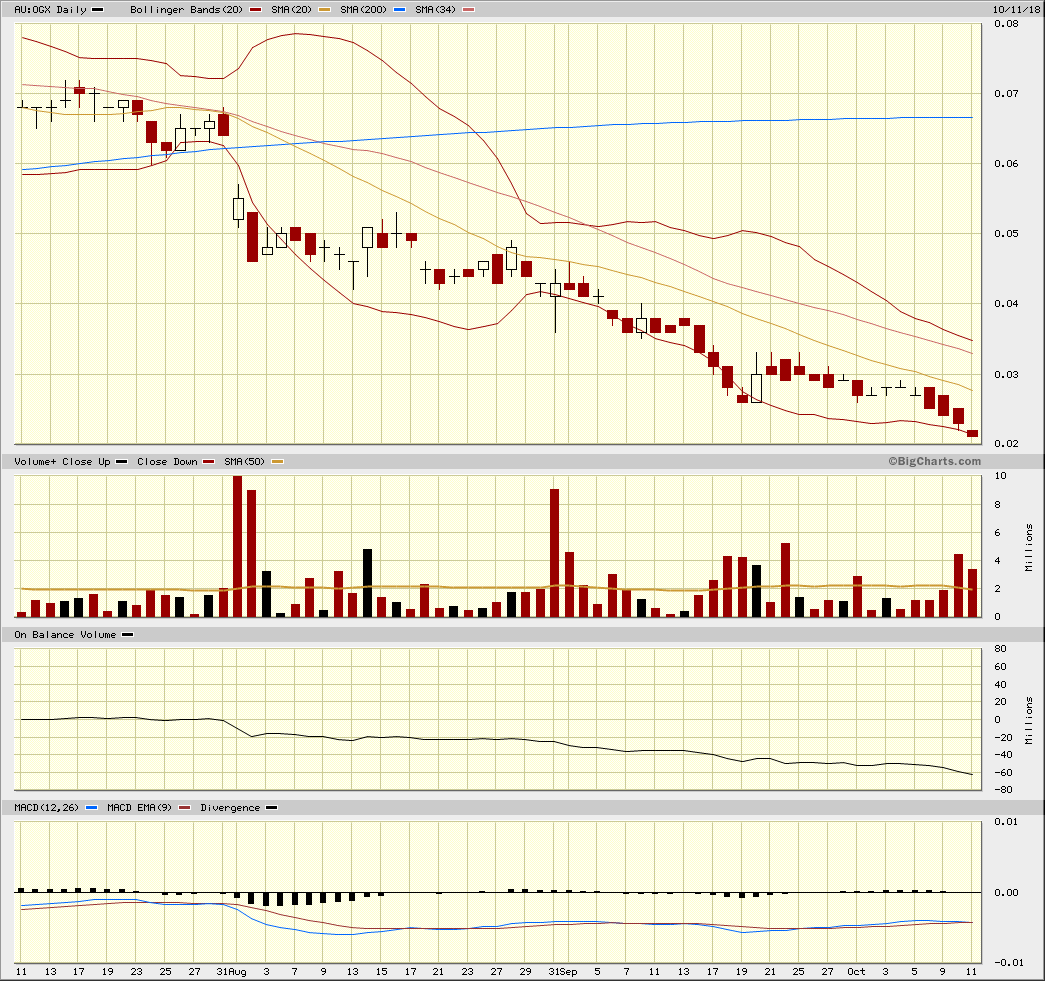Select the pink SMA(34) legend swatch
This screenshot has width=1045, height=981.
point(469,9)
